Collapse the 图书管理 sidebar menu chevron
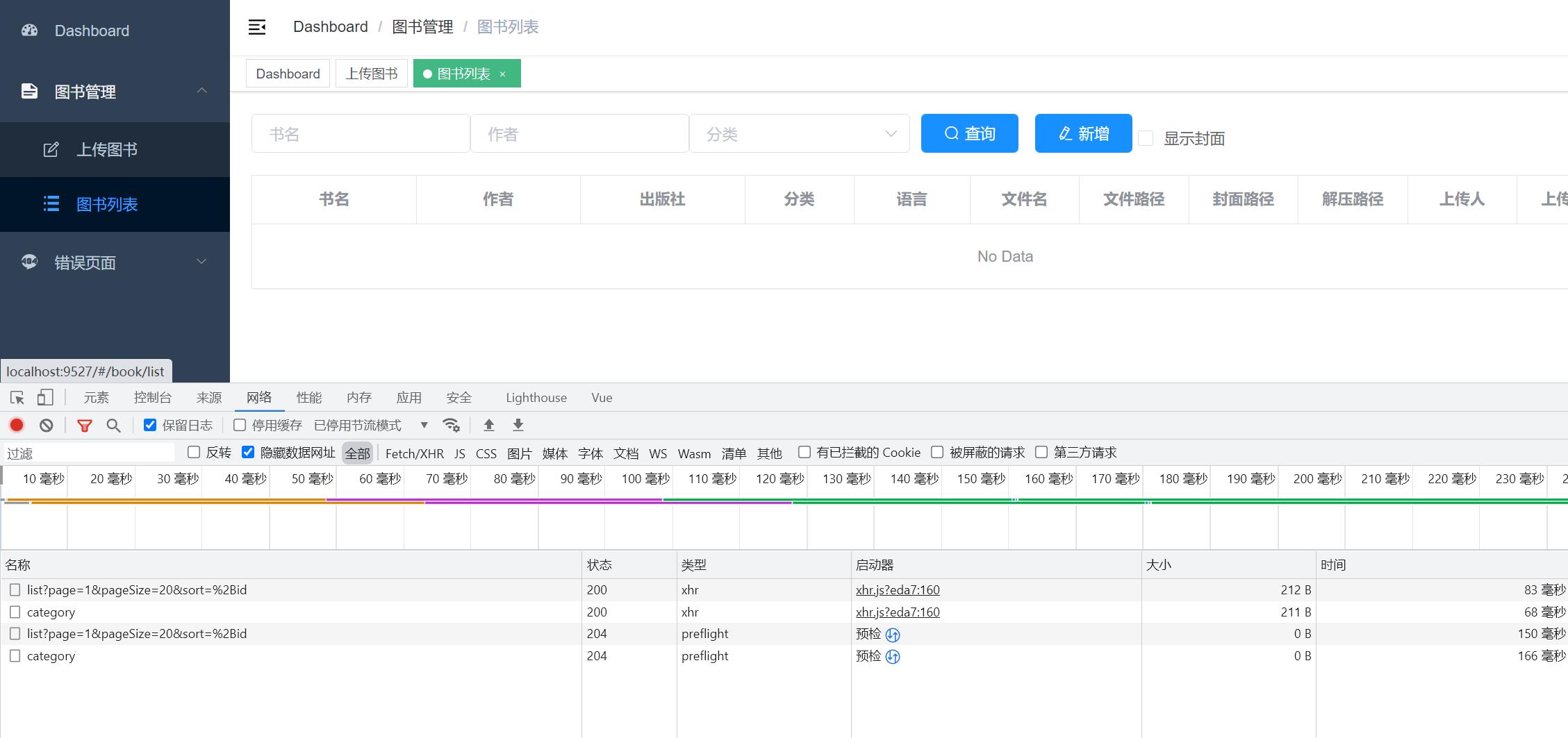 tap(201, 91)
